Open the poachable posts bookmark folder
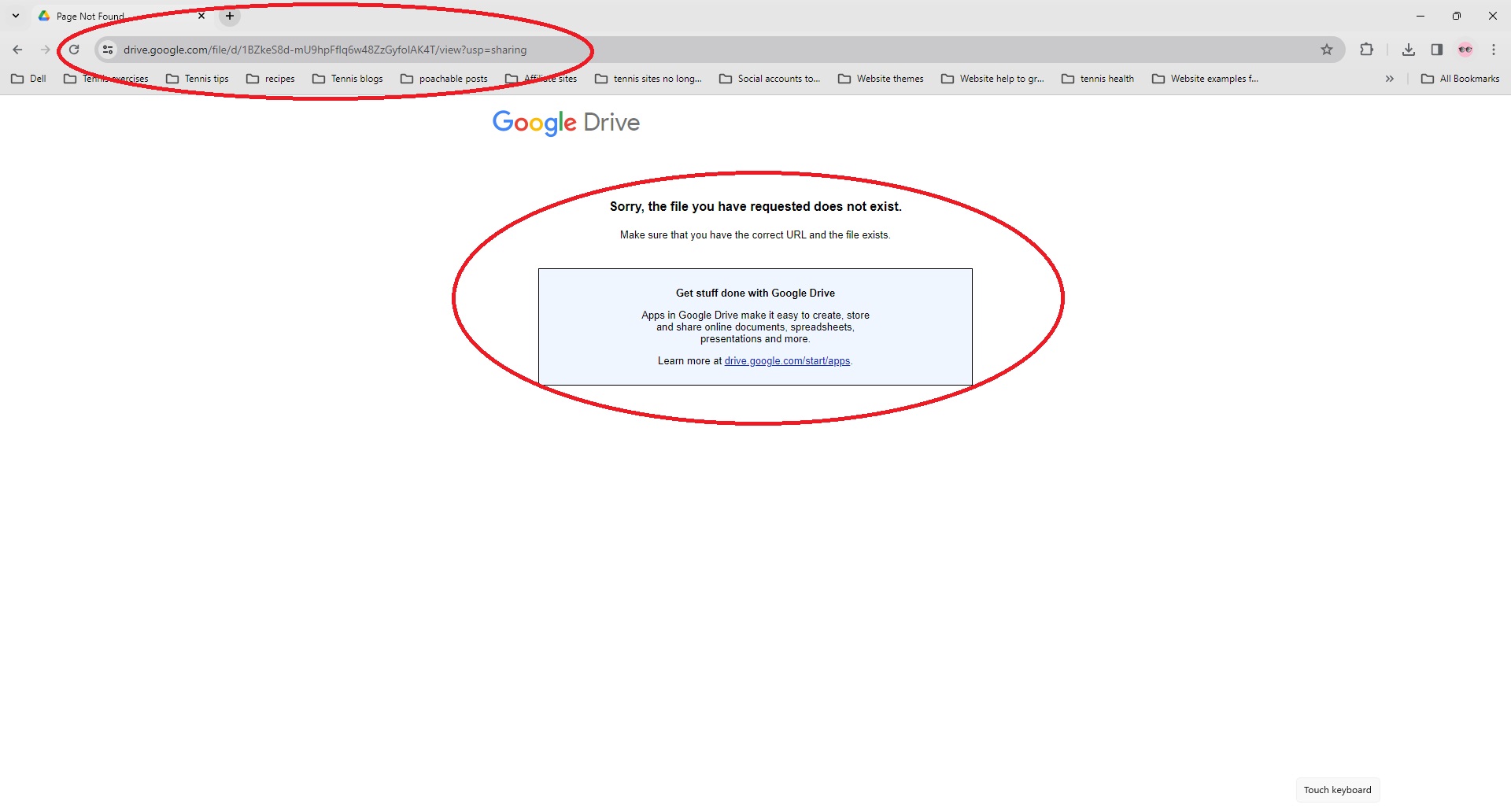The image size is (1511, 812). tap(445, 79)
